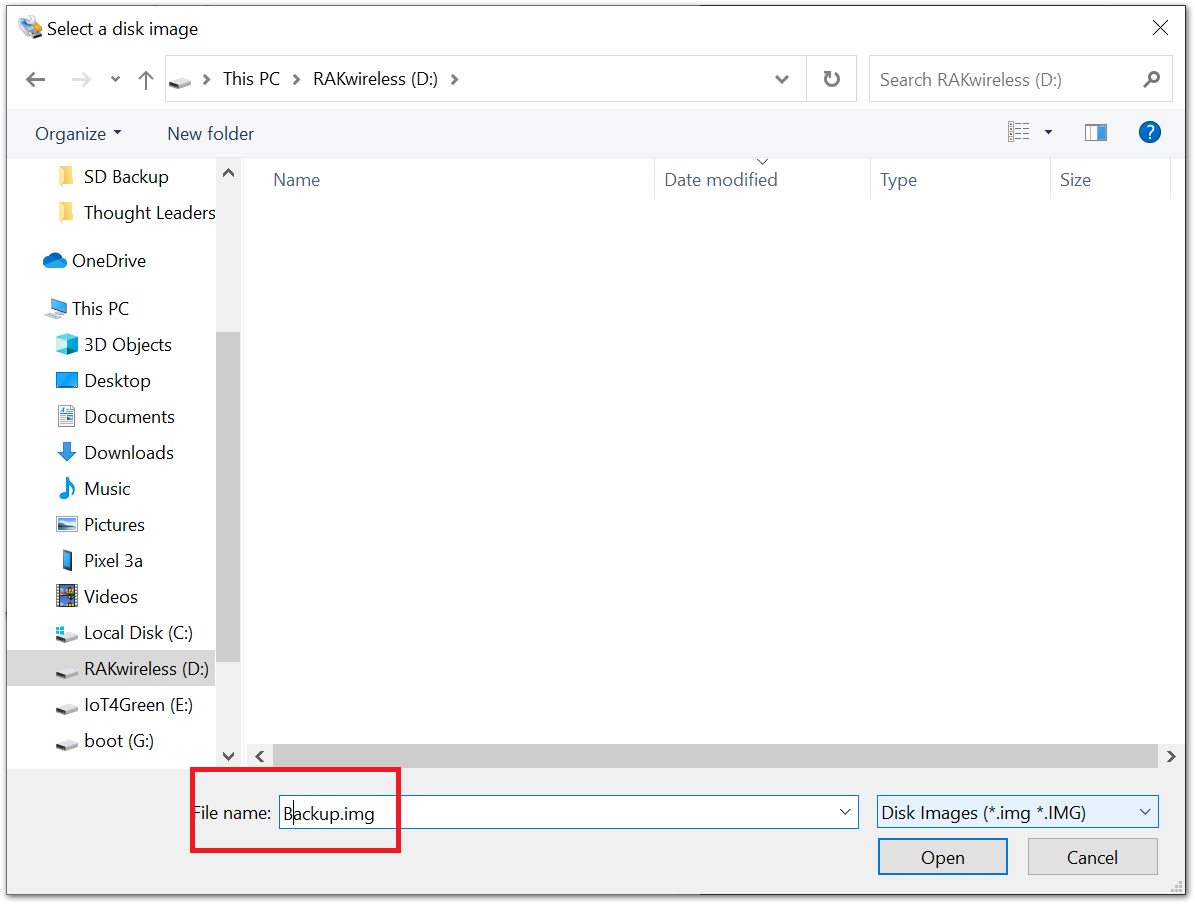Select boot (G:) drive
Image resolution: width=1195 pixels, height=904 pixels.
119,741
